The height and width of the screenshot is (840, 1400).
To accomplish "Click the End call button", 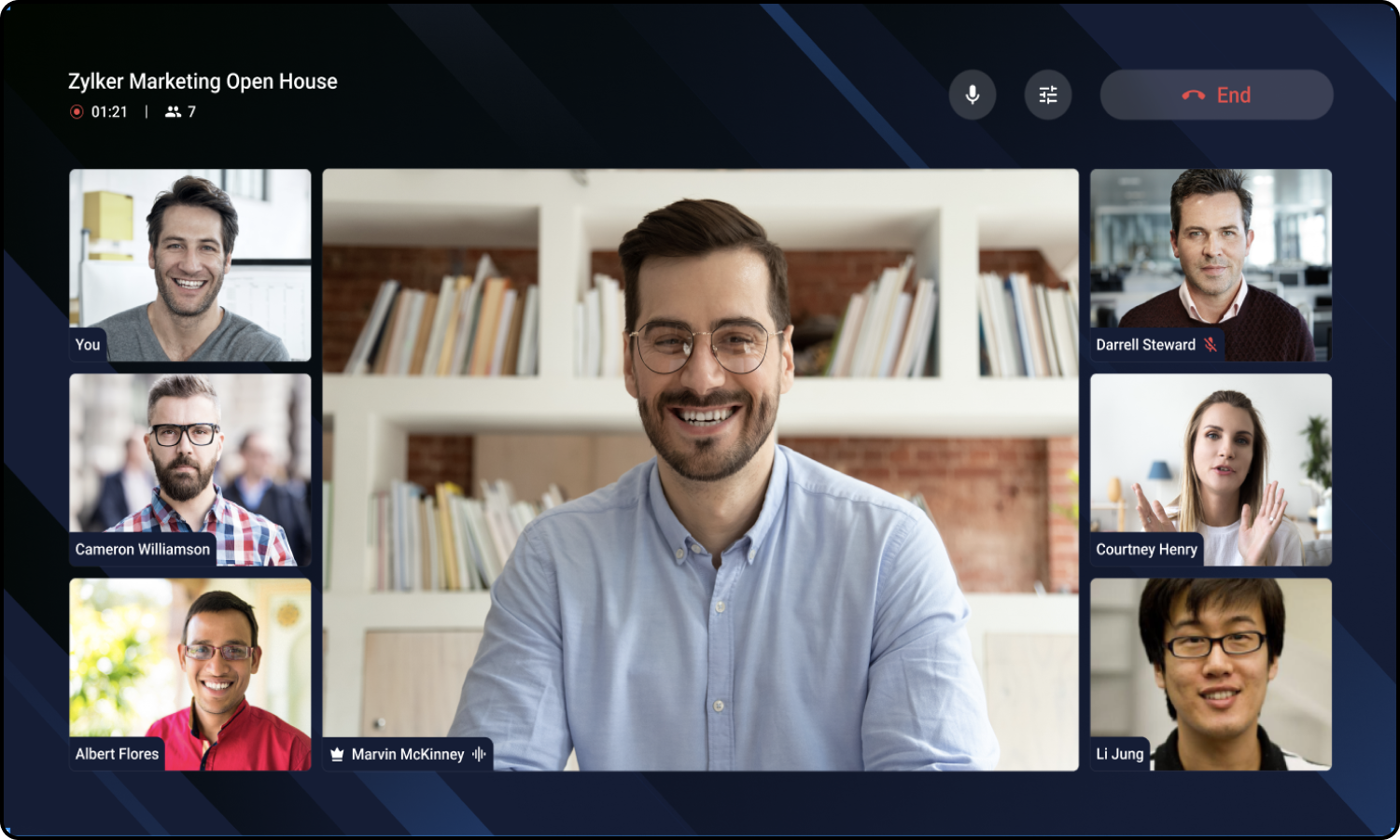I will 1216,95.
